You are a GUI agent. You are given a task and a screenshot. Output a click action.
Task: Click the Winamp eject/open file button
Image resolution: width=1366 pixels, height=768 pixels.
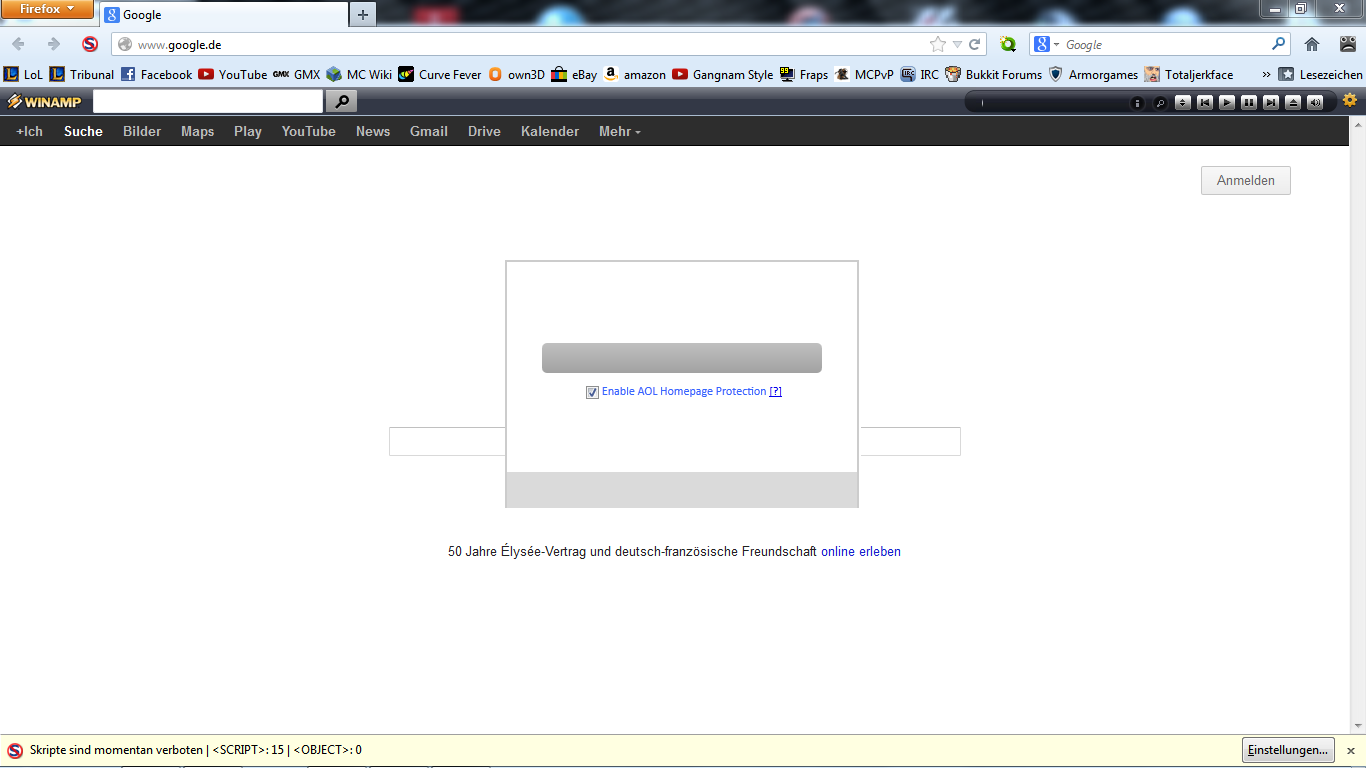(x=1293, y=102)
